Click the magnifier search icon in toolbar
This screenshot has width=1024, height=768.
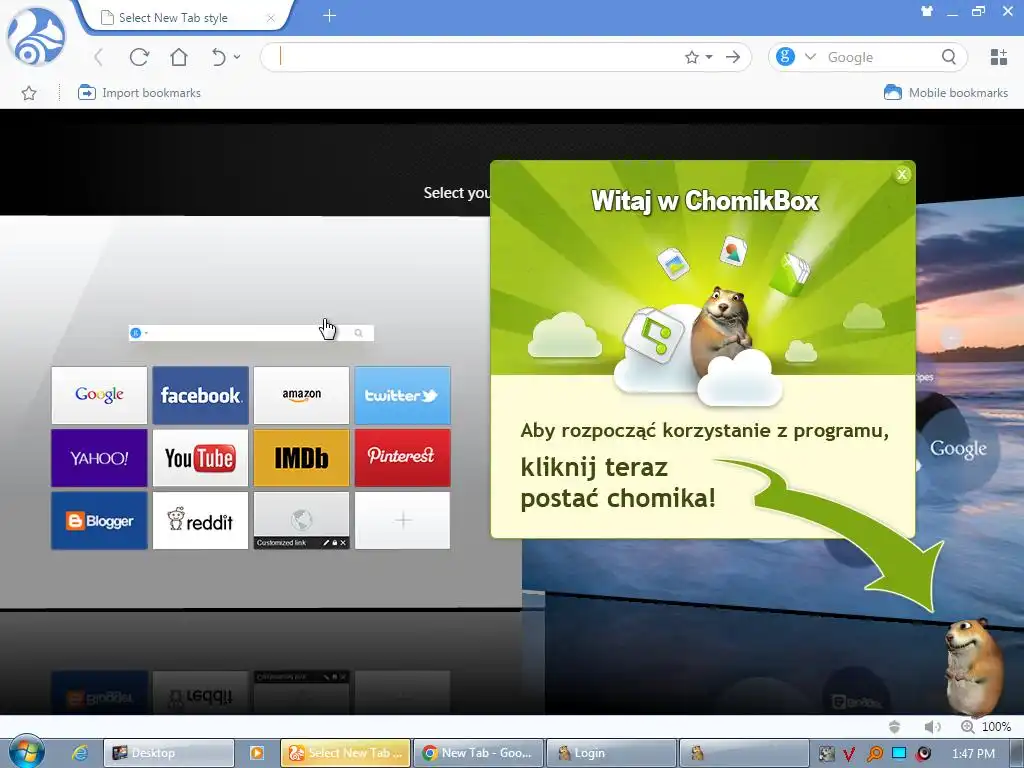coord(949,57)
